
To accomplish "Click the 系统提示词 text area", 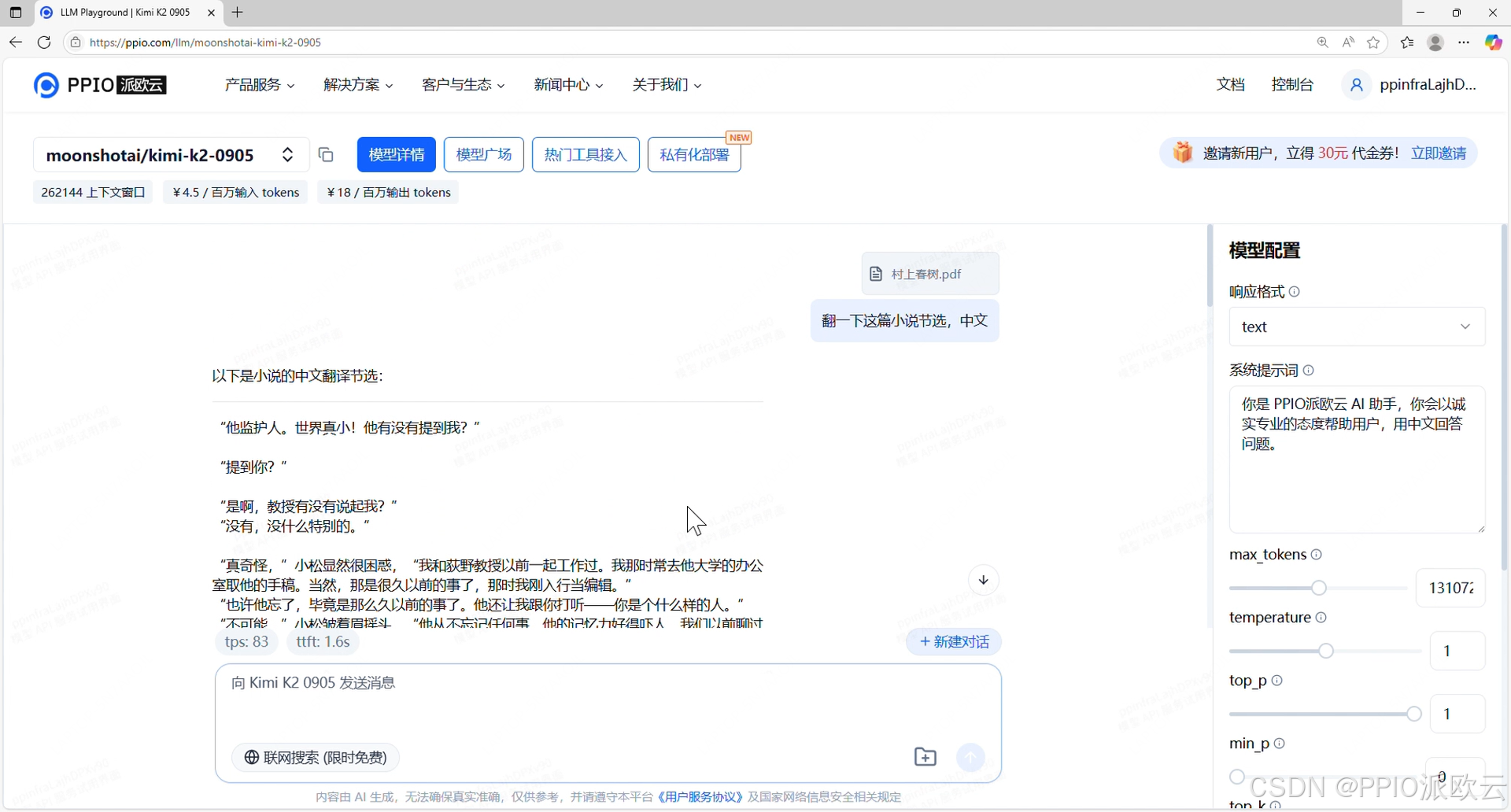I will point(1357,460).
